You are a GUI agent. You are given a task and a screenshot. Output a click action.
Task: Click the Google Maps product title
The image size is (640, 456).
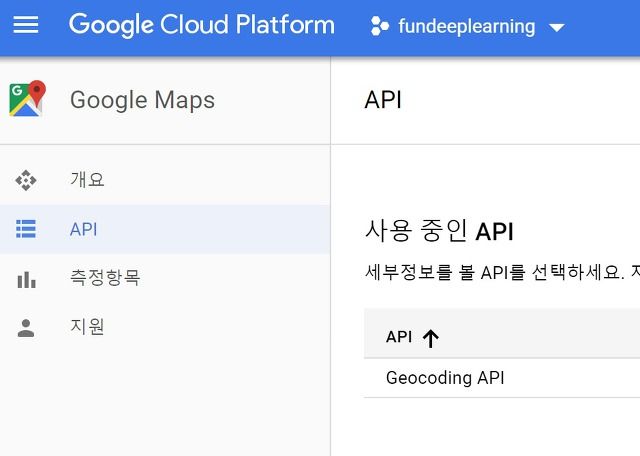pyautogui.click(x=142, y=100)
